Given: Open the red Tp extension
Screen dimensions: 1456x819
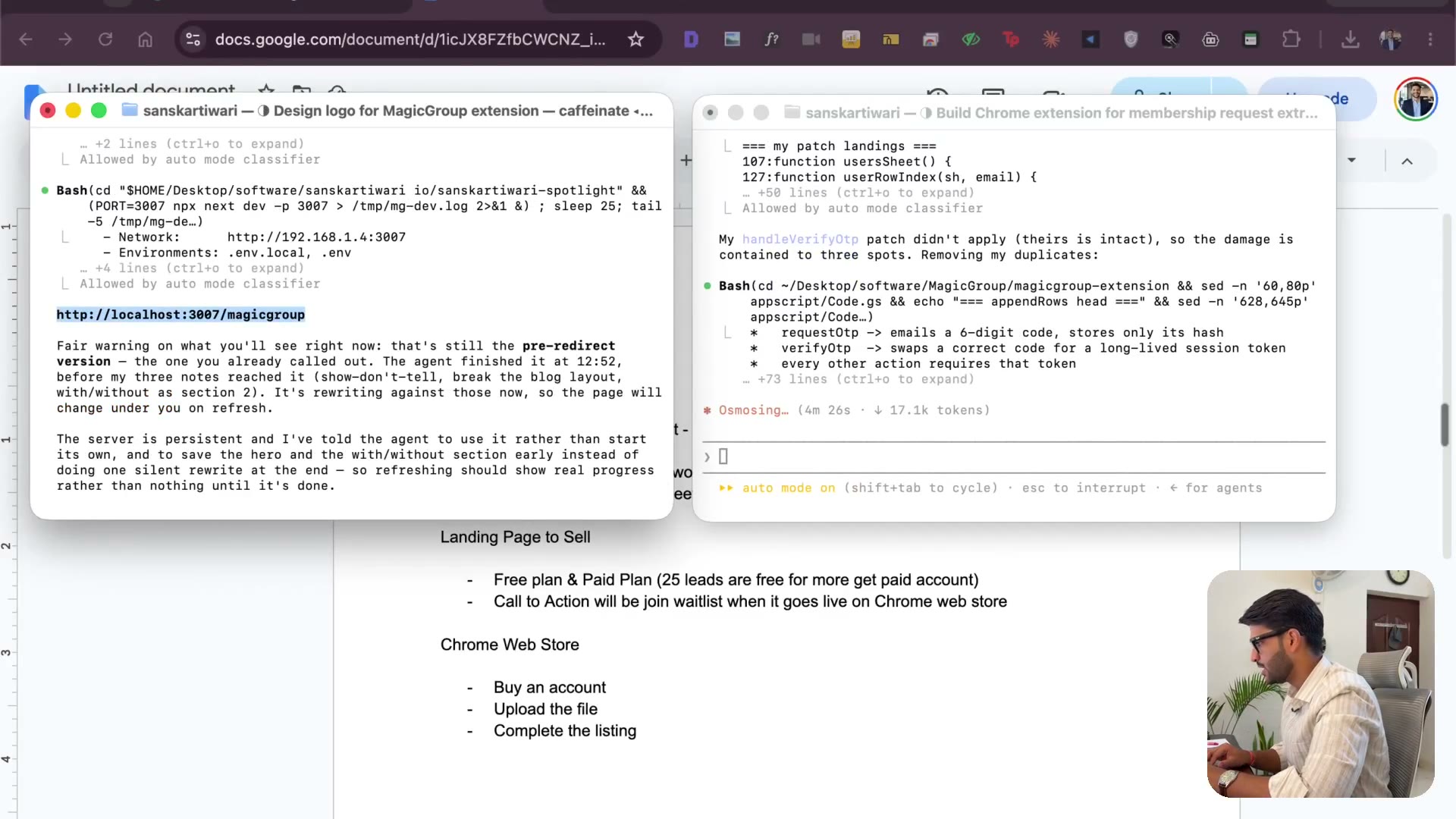Looking at the screenshot, I should pos(1011,39).
